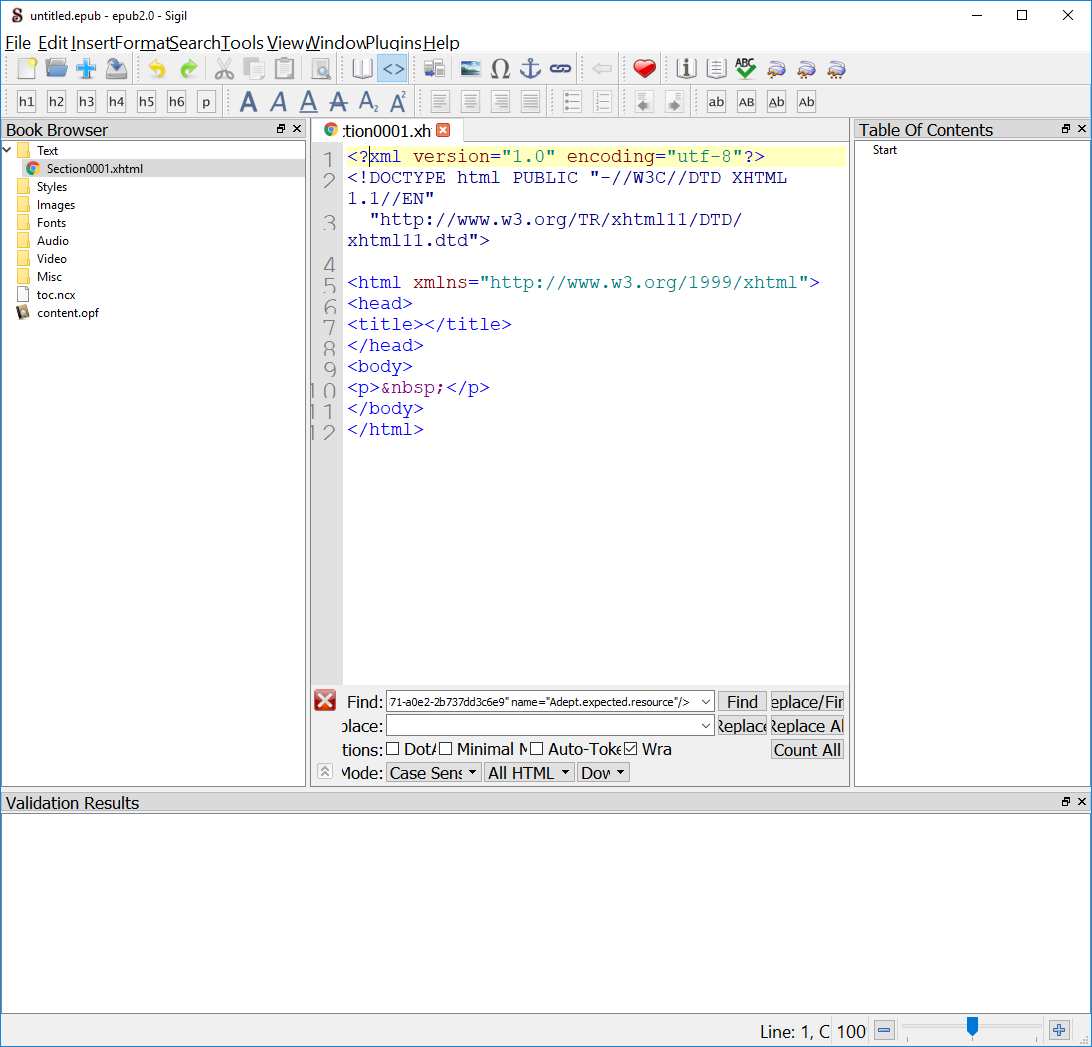The height and width of the screenshot is (1047, 1092).
Task: Open the search direction Down dropdown
Action: [x=603, y=772]
